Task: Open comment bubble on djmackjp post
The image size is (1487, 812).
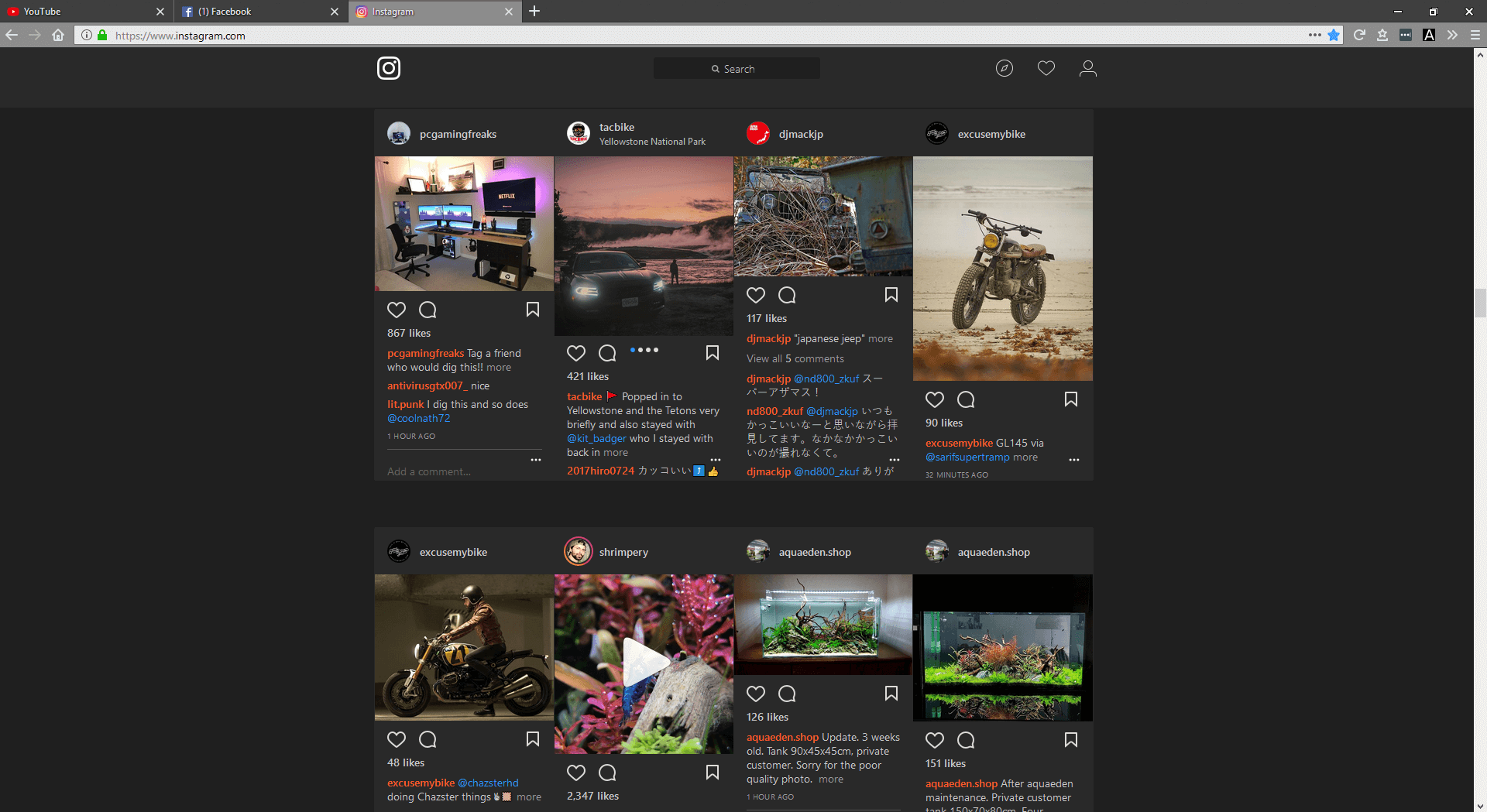Action: click(x=787, y=295)
